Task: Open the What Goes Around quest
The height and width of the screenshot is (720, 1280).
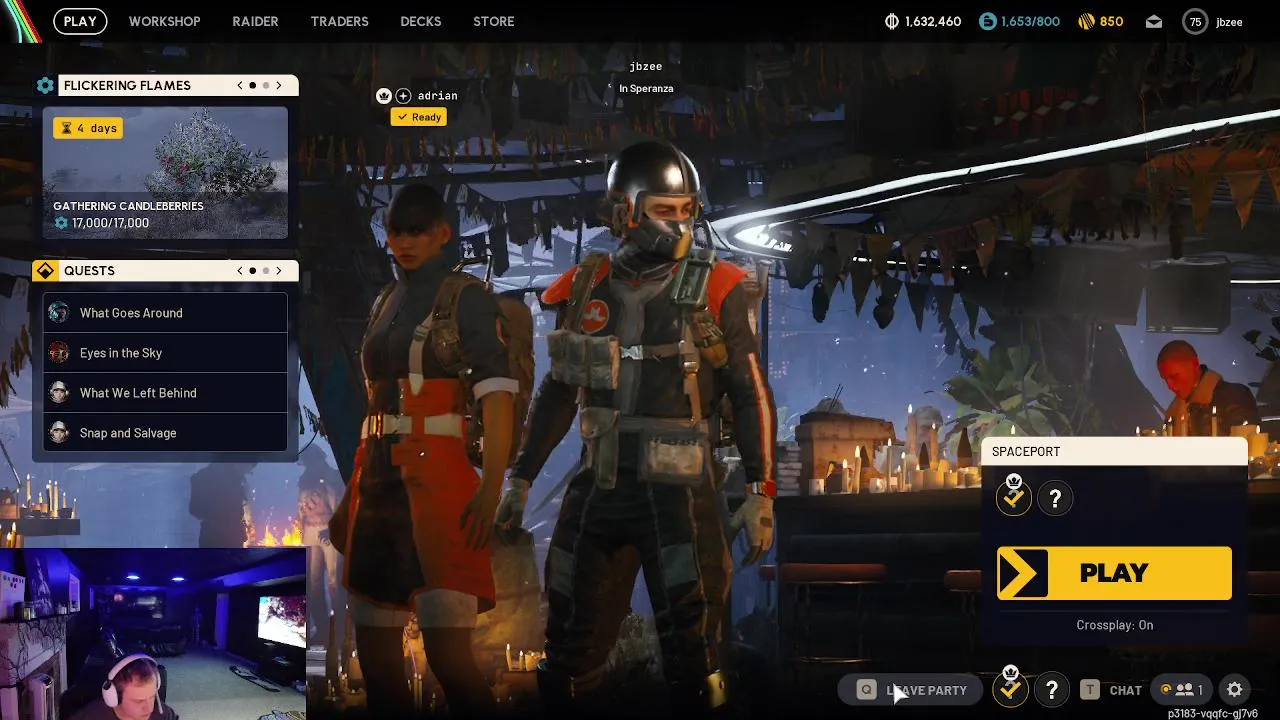Action: pos(165,313)
